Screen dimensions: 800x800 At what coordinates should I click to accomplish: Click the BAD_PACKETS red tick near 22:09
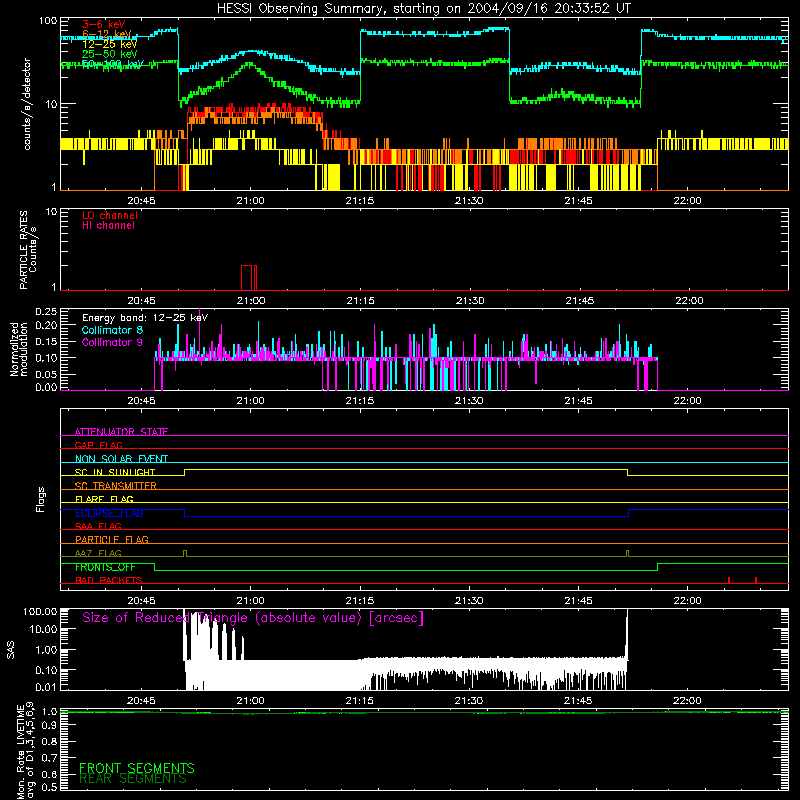(756, 580)
